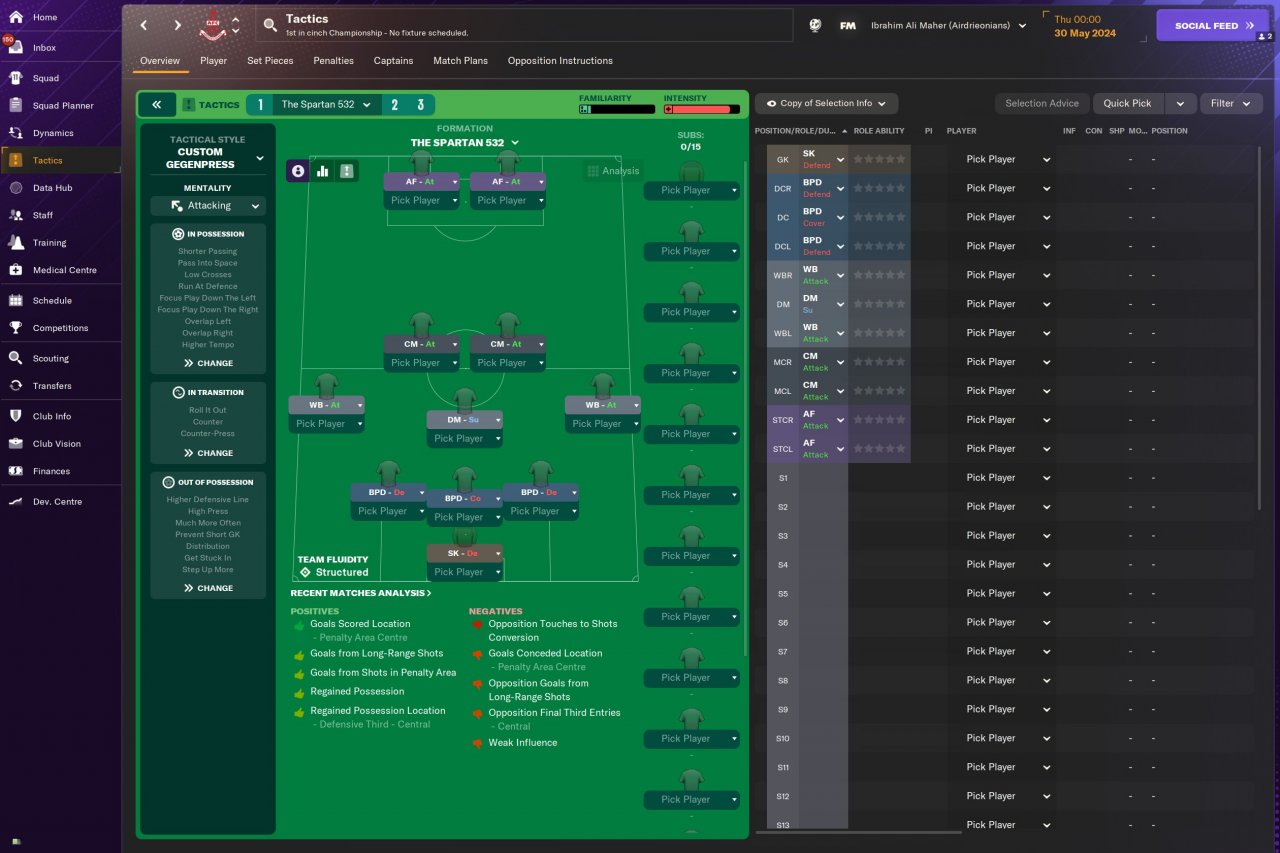Go forward with the right arrow
Image resolution: width=1280 pixels, height=853 pixels.
tap(178, 25)
